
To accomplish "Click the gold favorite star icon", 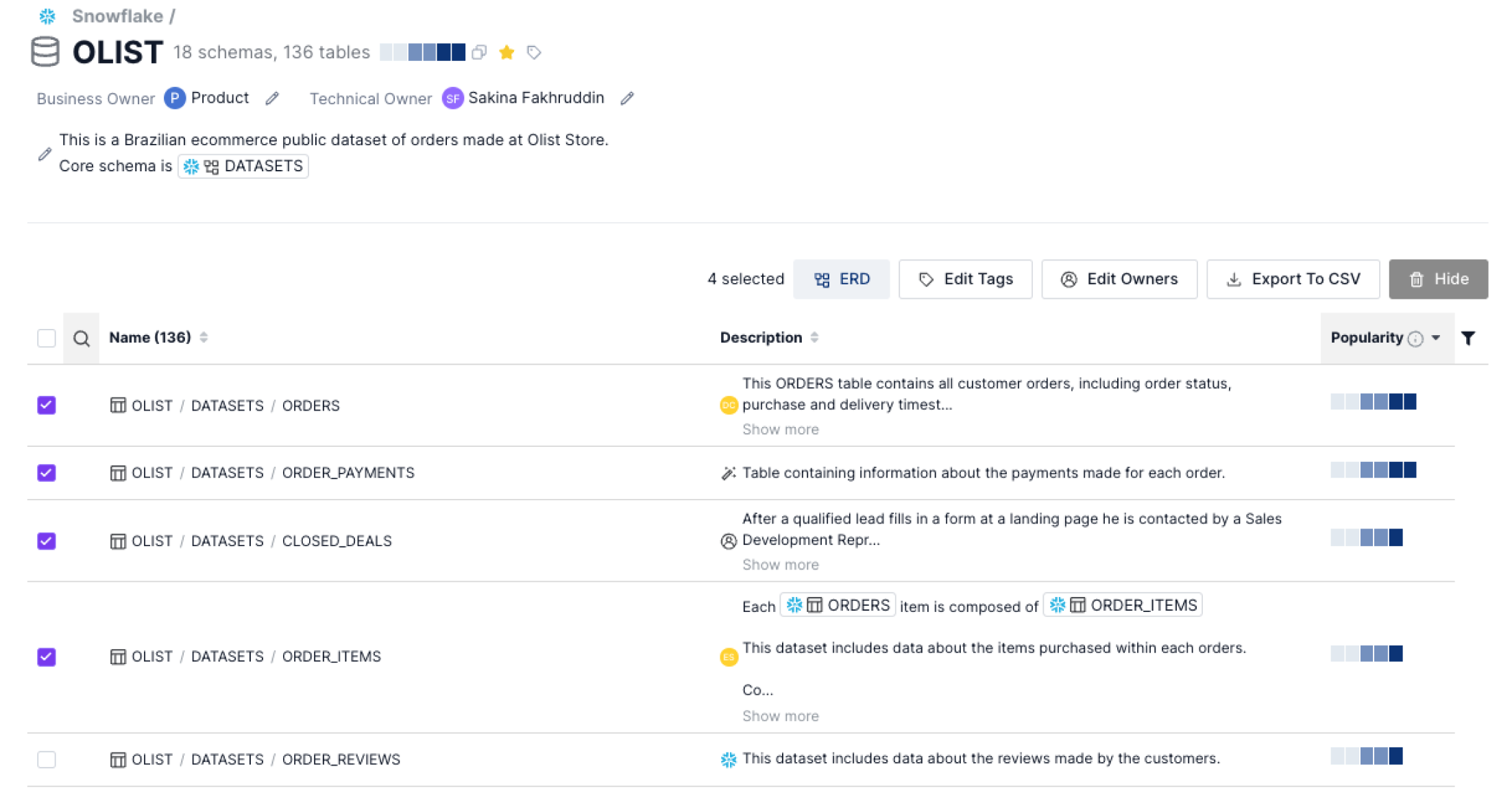I will tap(507, 52).
